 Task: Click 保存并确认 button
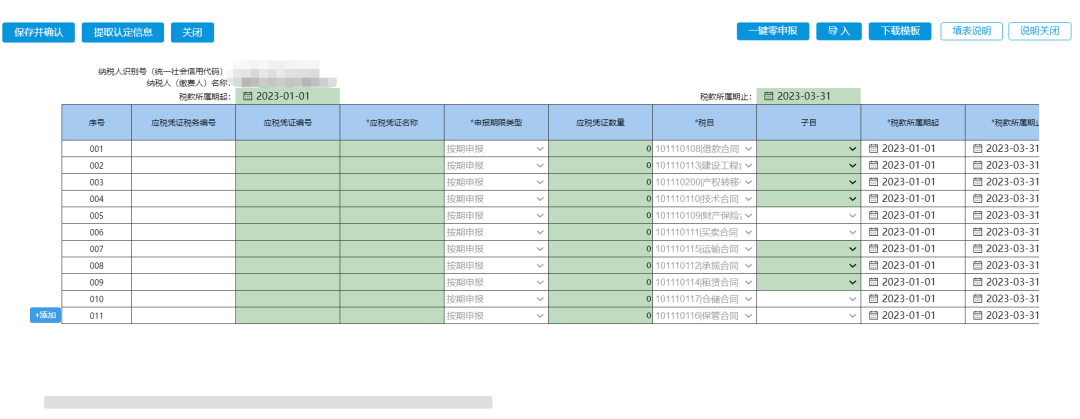coord(39,32)
